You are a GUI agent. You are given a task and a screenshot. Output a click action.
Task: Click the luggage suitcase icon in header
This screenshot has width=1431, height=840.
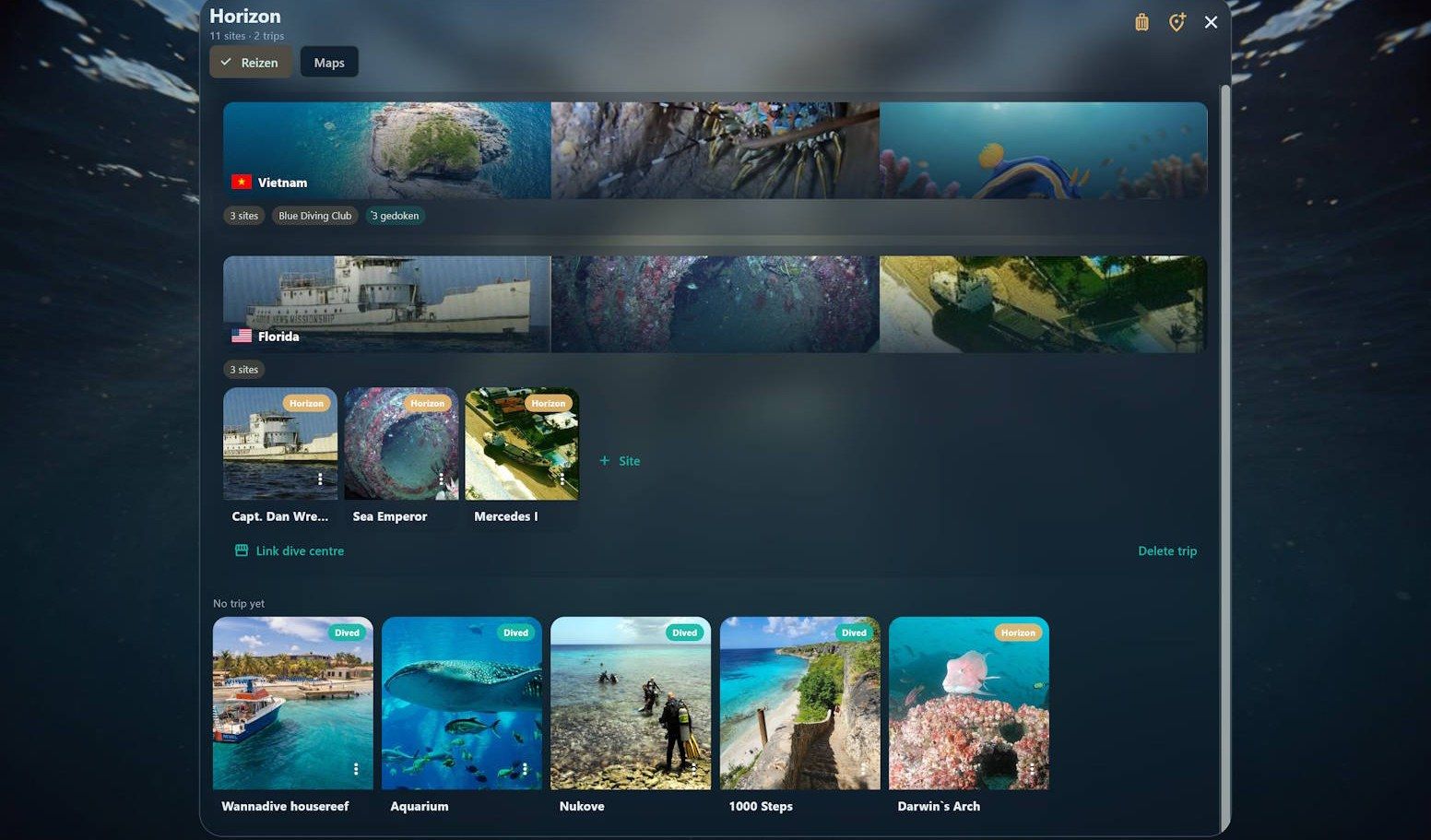pyautogui.click(x=1141, y=22)
